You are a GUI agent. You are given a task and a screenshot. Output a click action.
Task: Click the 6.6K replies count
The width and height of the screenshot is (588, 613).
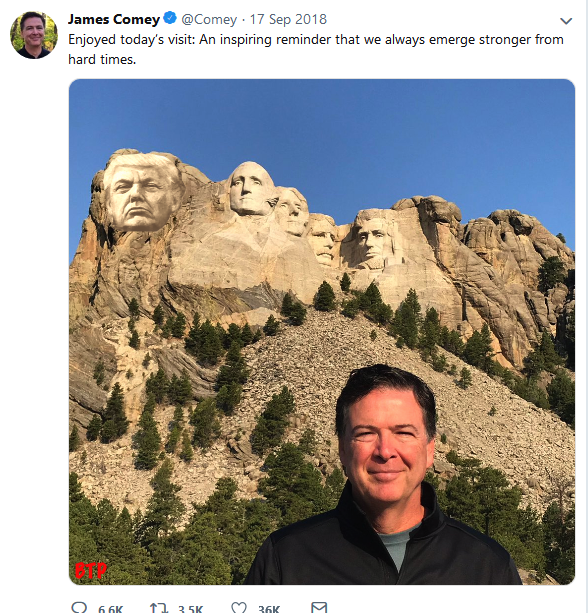[x=110, y=608]
